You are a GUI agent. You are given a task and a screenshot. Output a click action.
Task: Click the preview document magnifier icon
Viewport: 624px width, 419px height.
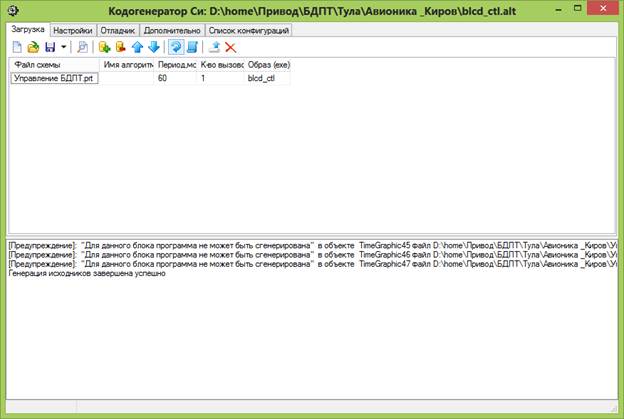(x=82, y=47)
